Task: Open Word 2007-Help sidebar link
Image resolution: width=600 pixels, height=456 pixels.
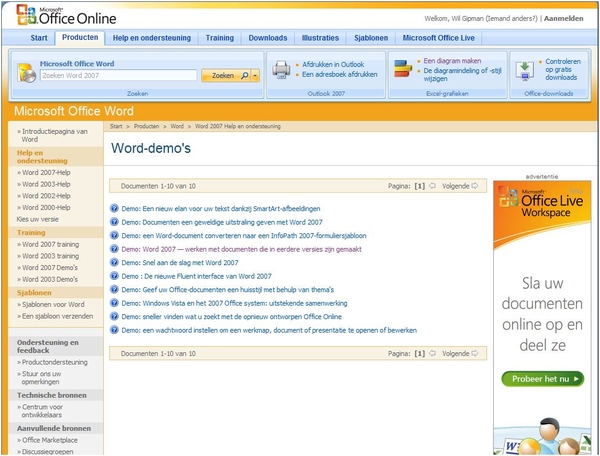Action: 46,173
